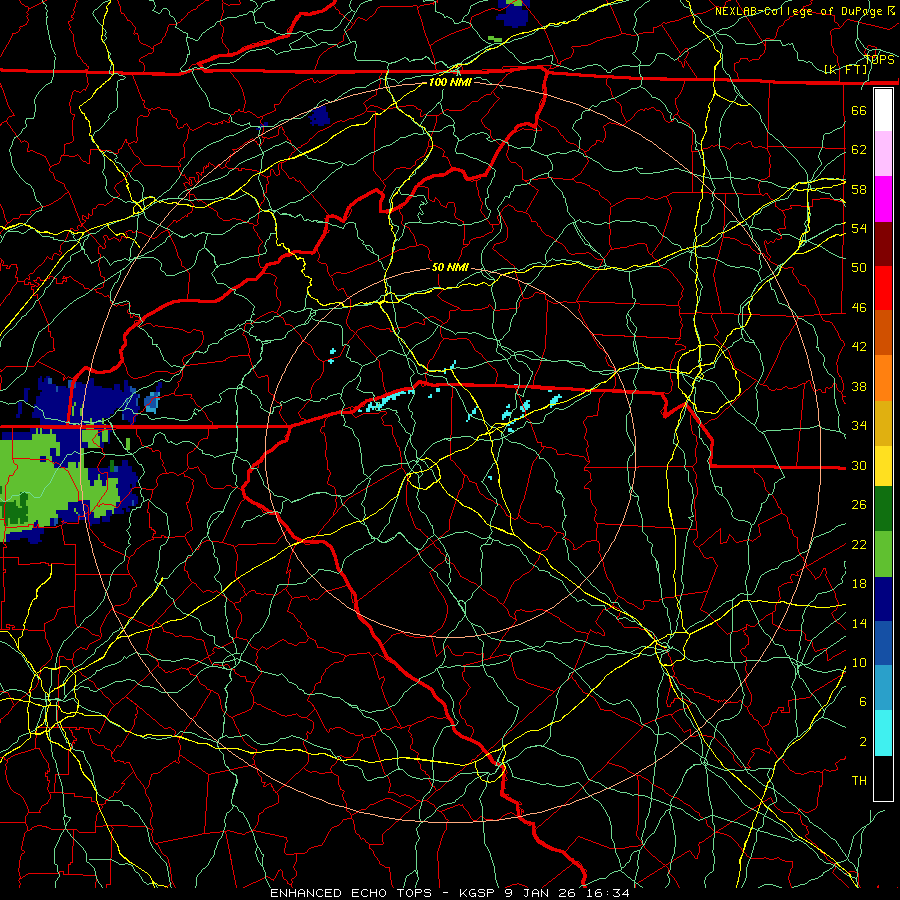Click the bright red swatch in the scale
The image size is (900, 900).
883,288
